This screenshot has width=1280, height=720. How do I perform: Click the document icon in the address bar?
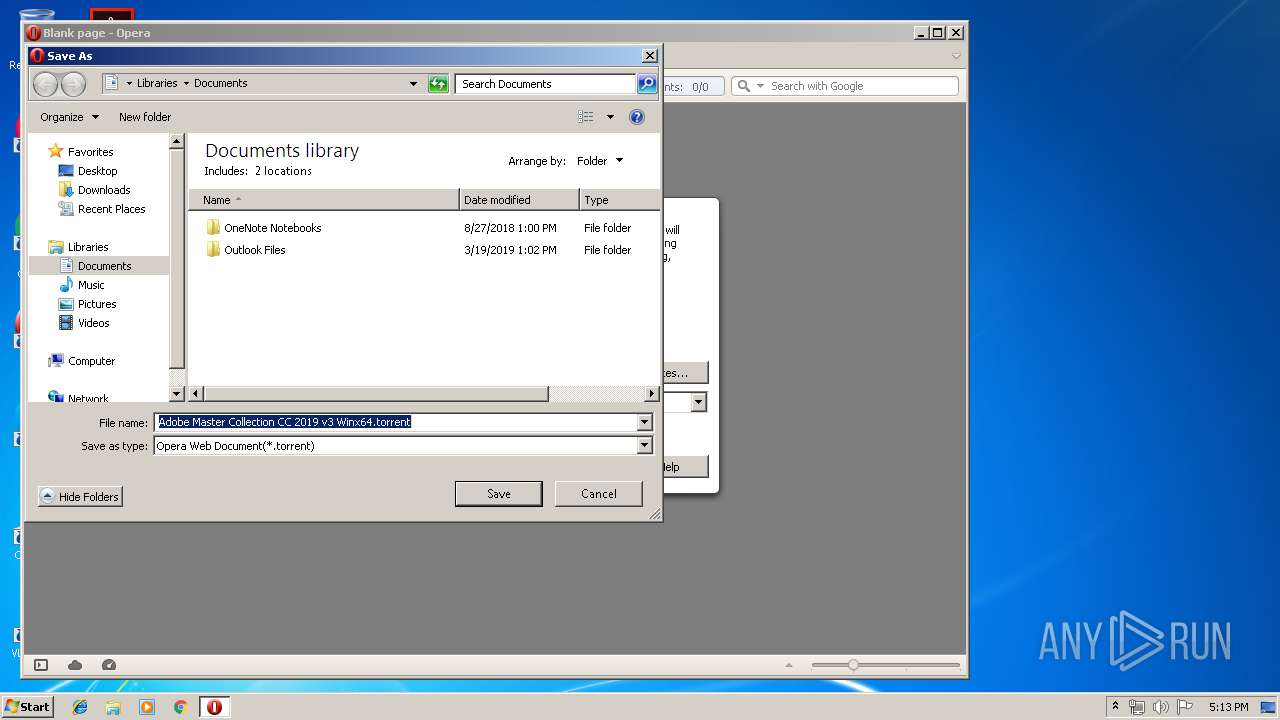(x=112, y=83)
